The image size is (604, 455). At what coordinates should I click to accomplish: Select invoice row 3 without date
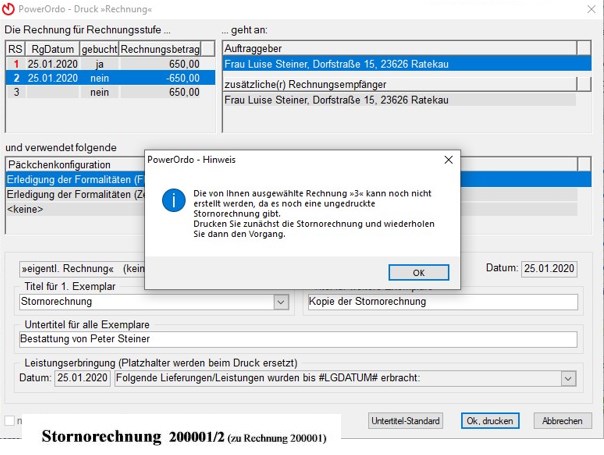click(110, 92)
